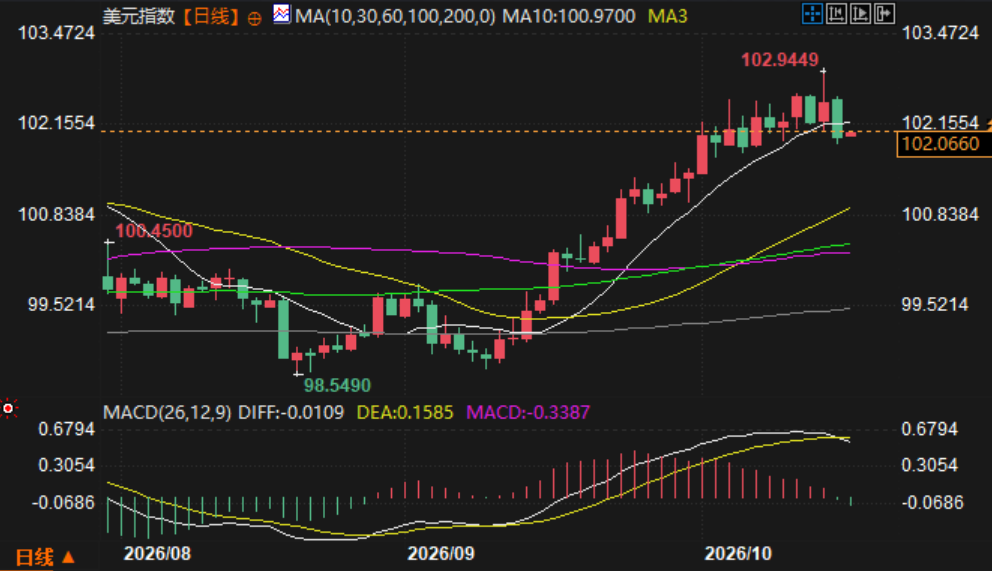Viewport: 992px width, 571px height.
Task: Click the orange crosshair circle icon after 日线
Action: coord(254,19)
